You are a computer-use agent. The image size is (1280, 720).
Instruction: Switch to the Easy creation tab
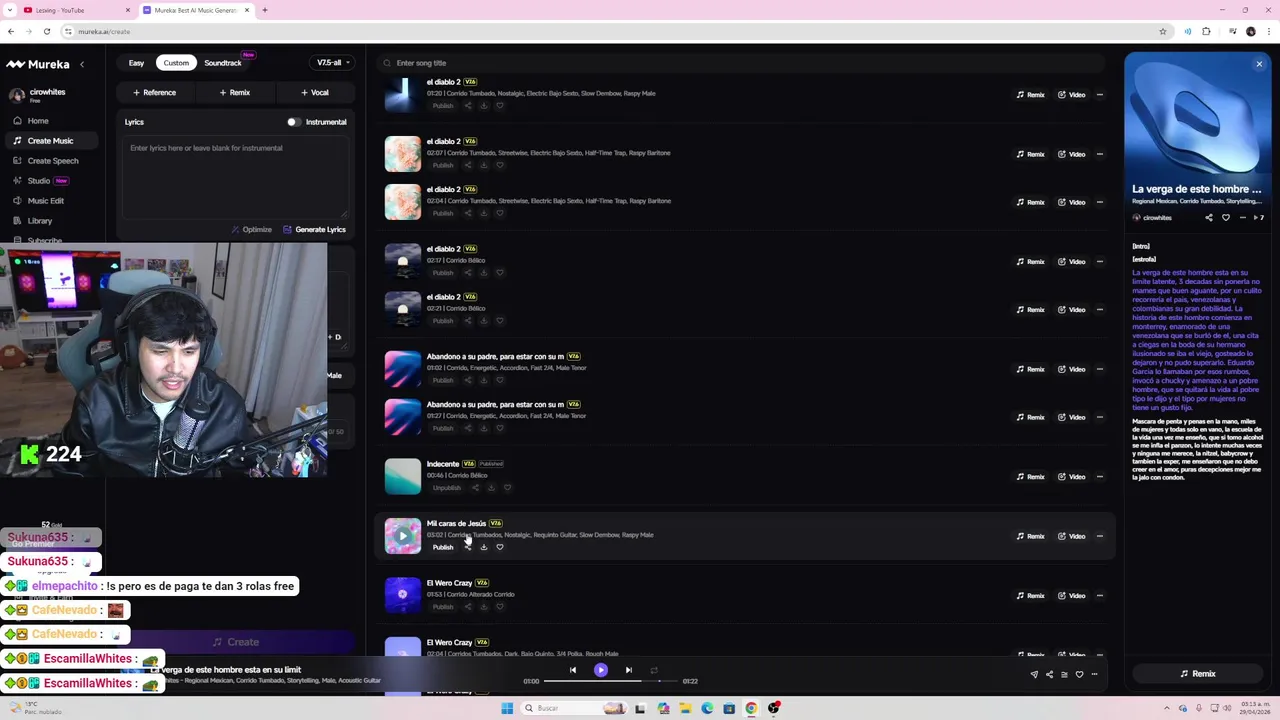136,63
